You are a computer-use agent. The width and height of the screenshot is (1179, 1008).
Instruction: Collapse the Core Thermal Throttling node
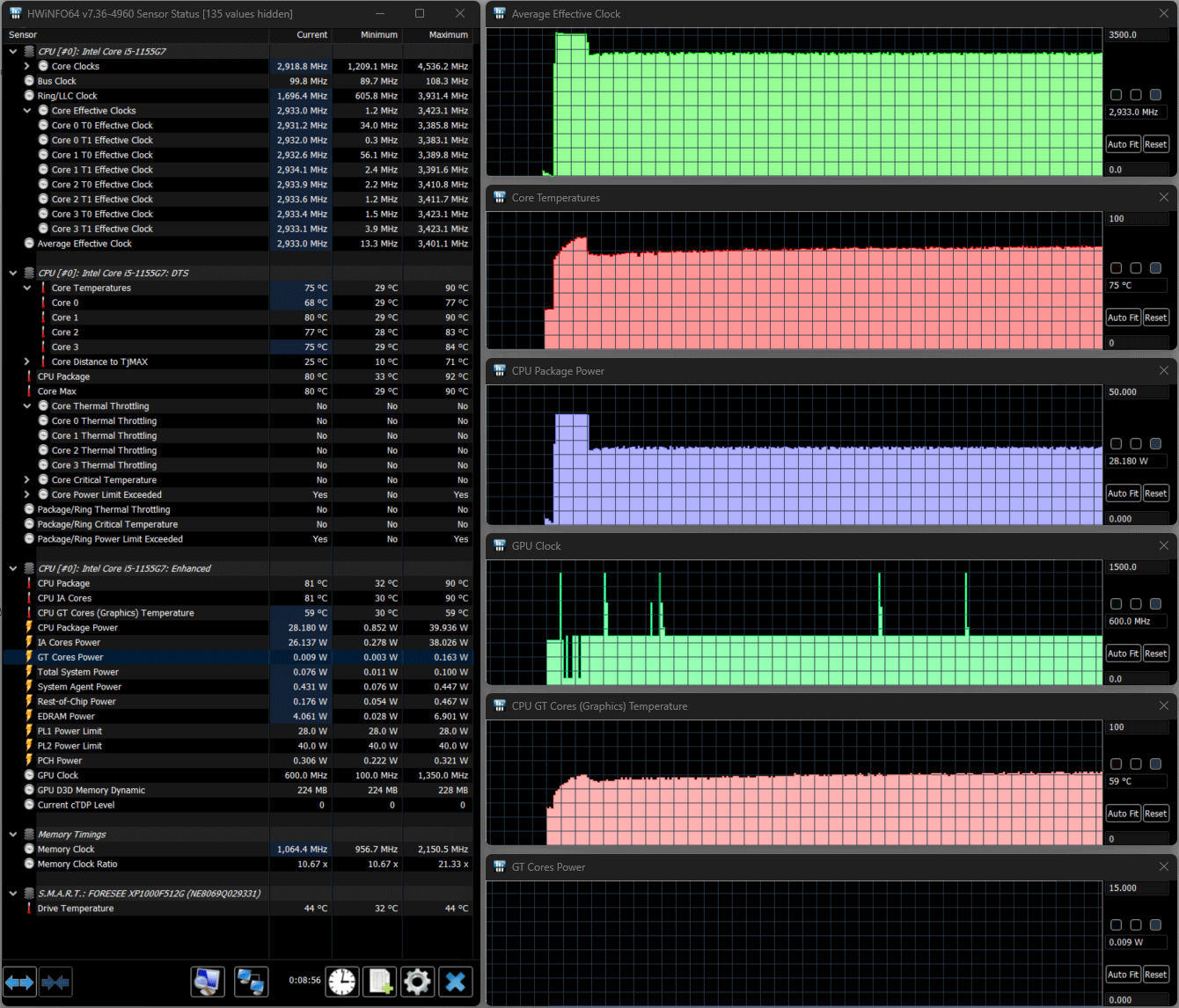coord(27,406)
